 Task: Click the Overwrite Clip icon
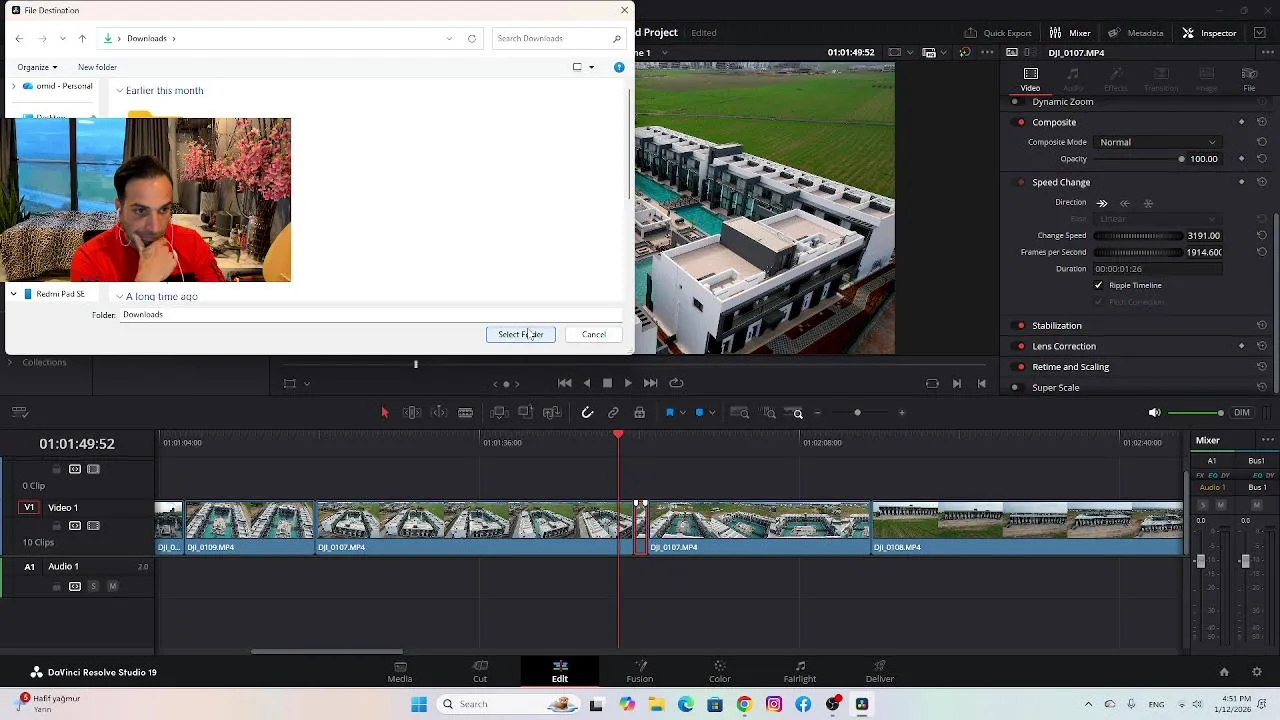pyautogui.click(x=525, y=413)
